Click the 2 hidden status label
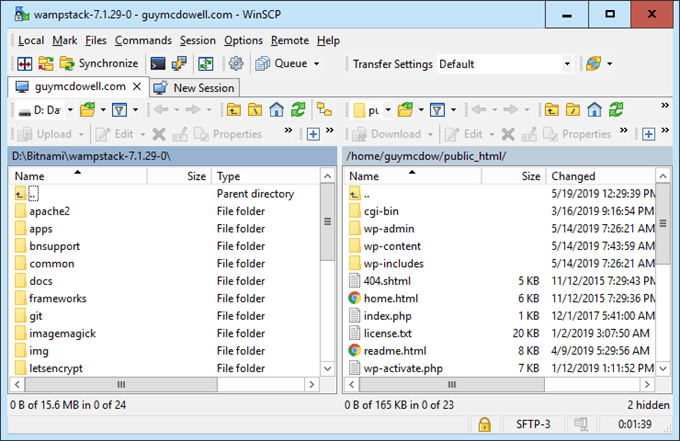The height and width of the screenshot is (441, 680). [648, 405]
